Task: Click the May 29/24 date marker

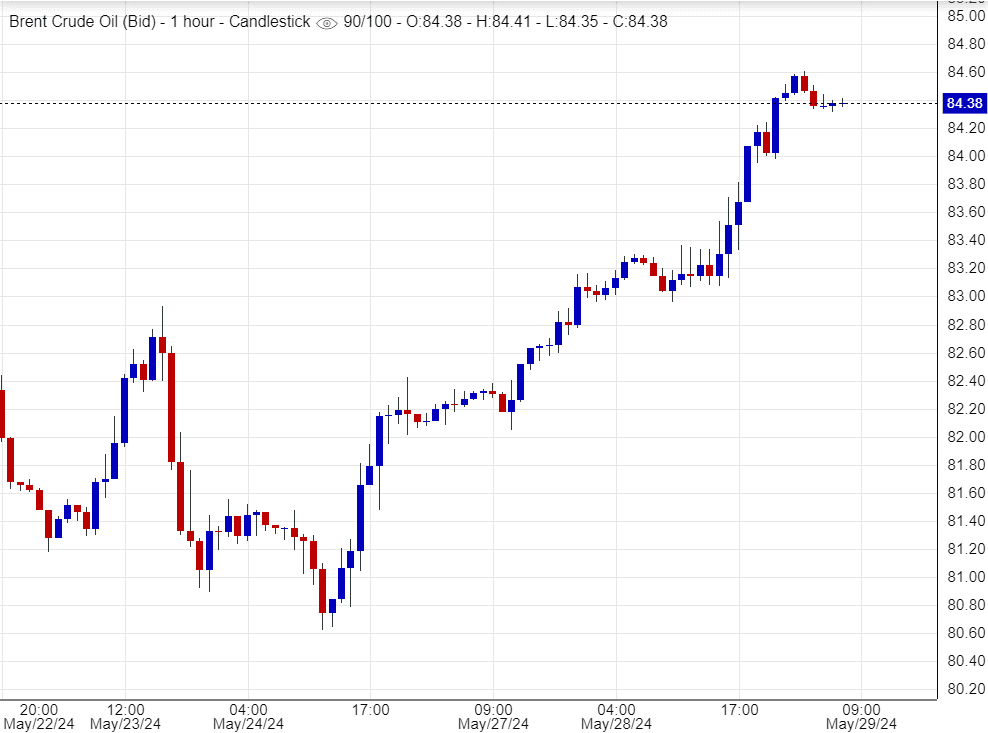Action: (860, 723)
